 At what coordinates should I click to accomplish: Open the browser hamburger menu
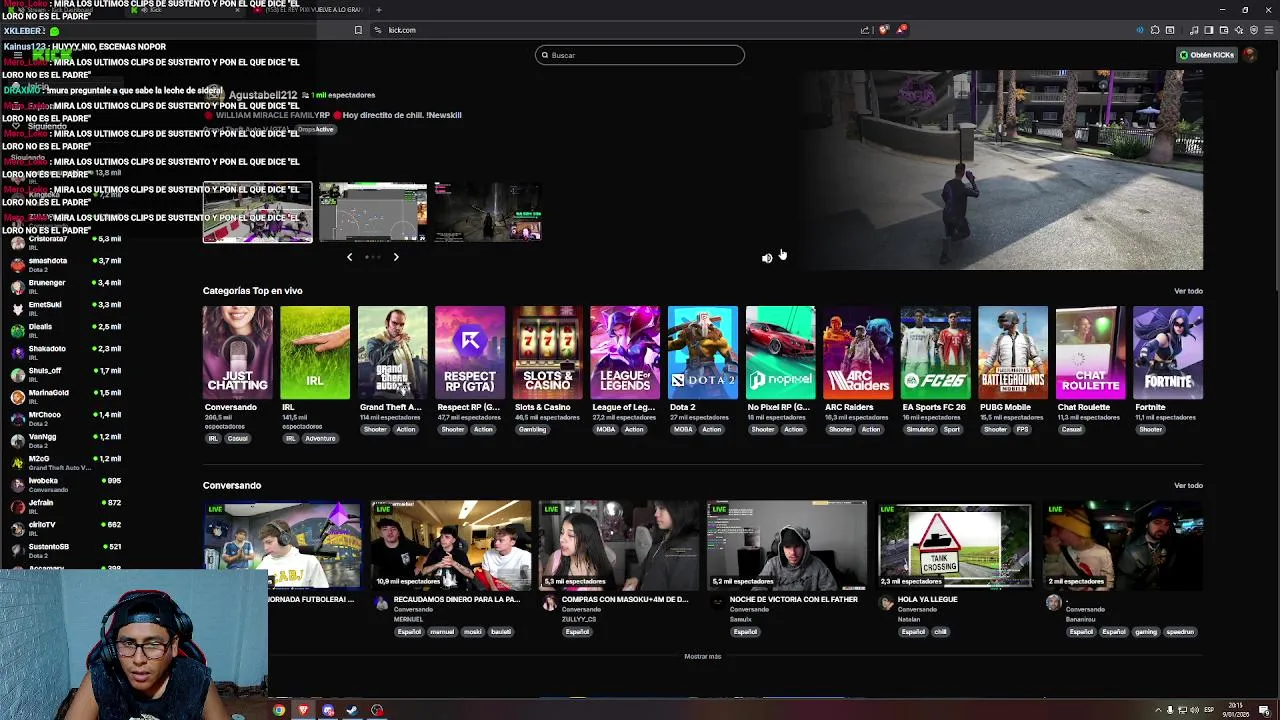tap(1269, 30)
